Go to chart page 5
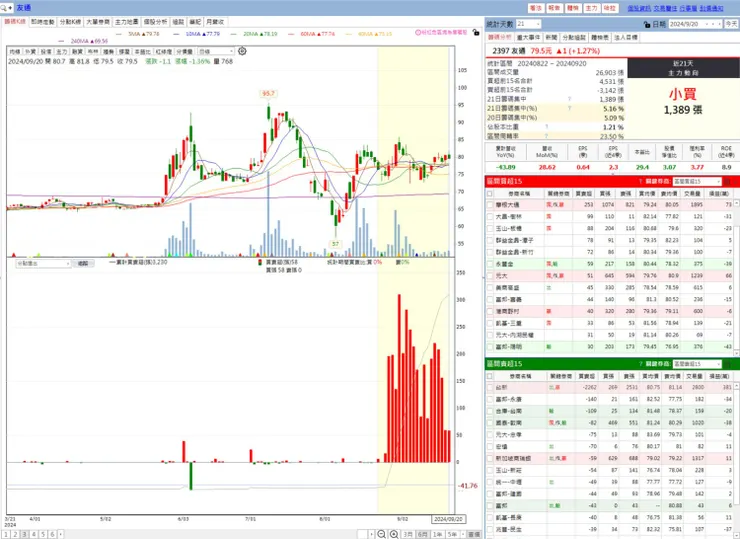Viewport: 740px width, 539px height. [x=43, y=534]
